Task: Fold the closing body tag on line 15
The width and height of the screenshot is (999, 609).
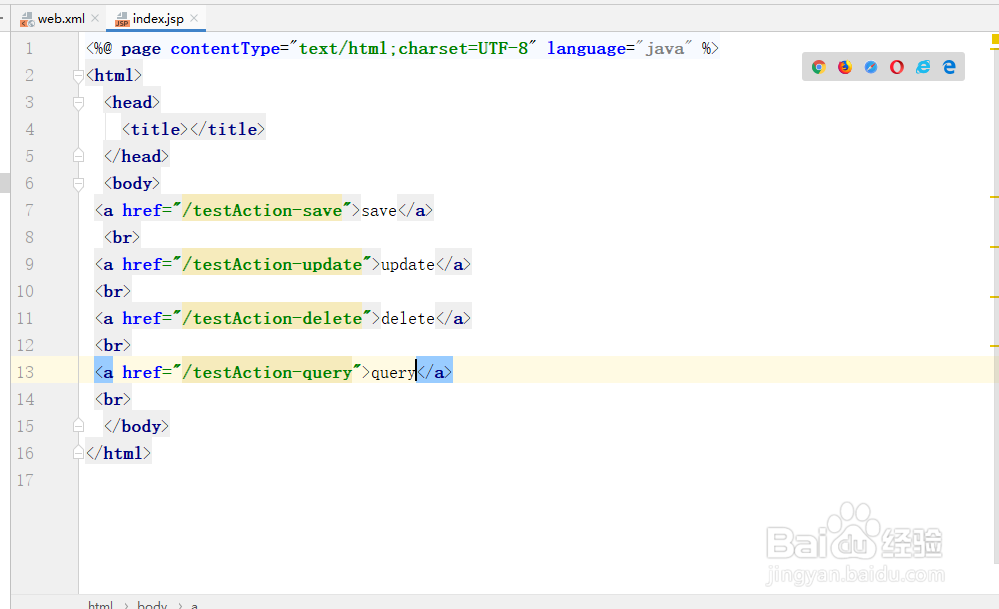Action: click(78, 426)
